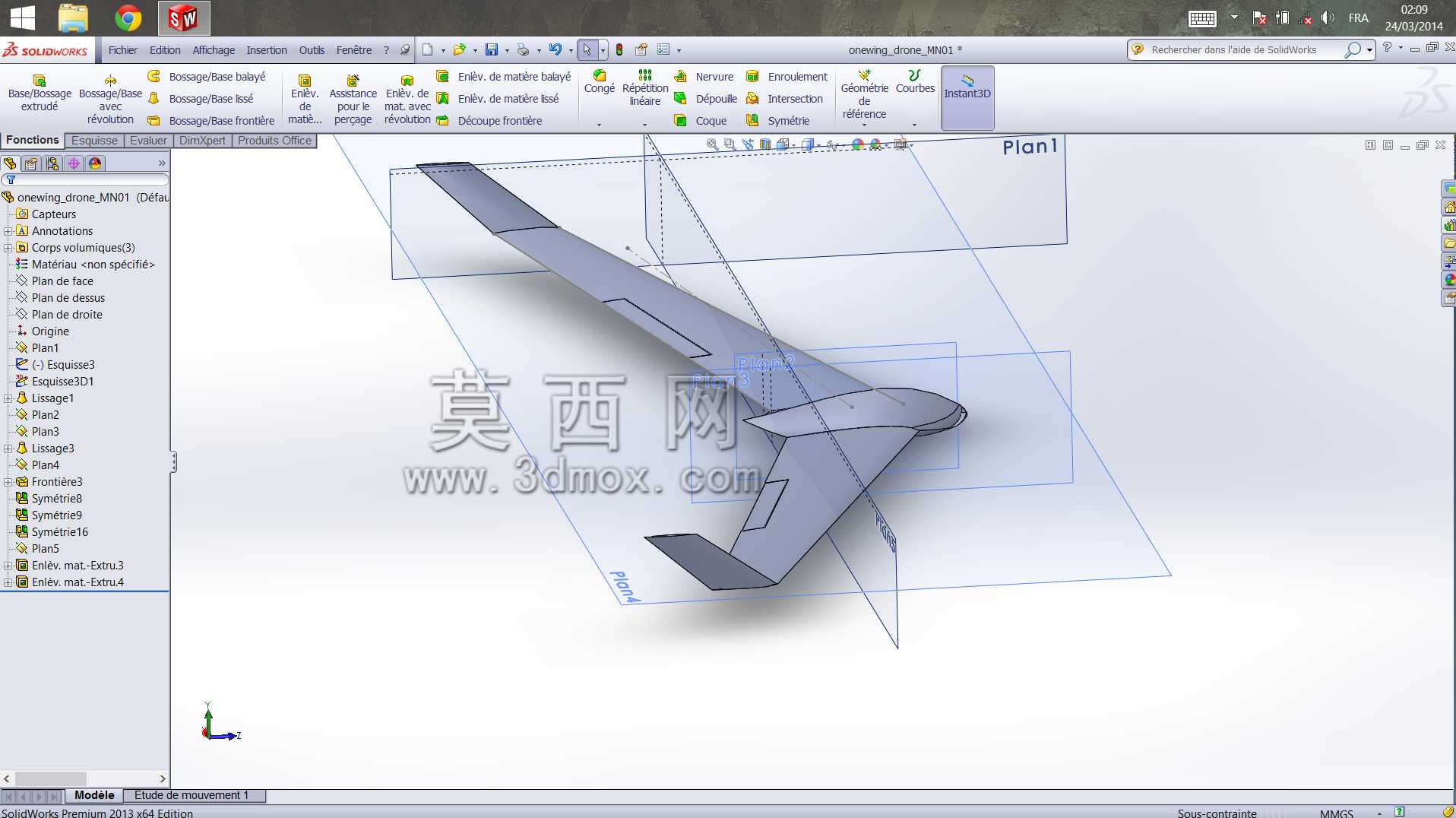The width and height of the screenshot is (1456, 818).
Task: Expand the Lissage1 feature
Action: pyautogui.click(x=8, y=398)
